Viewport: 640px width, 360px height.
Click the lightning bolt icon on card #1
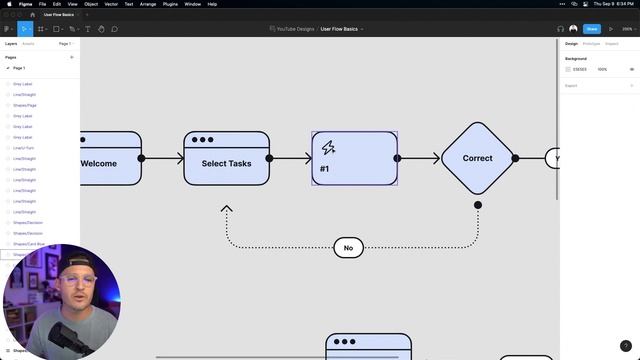(x=328, y=147)
